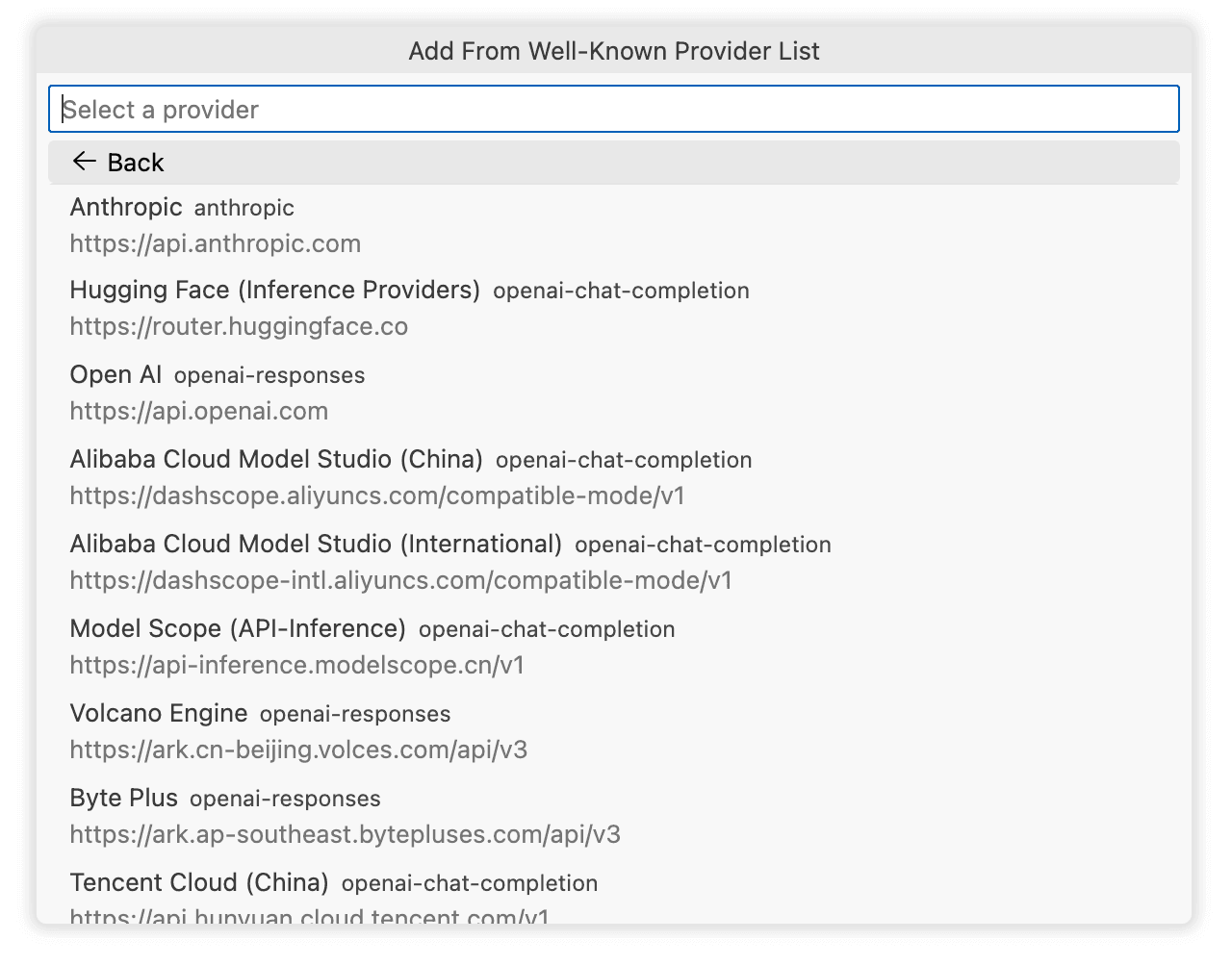Click openai-responses label beside Byte Plus
This screenshot has height=966, width=1232.
285,799
